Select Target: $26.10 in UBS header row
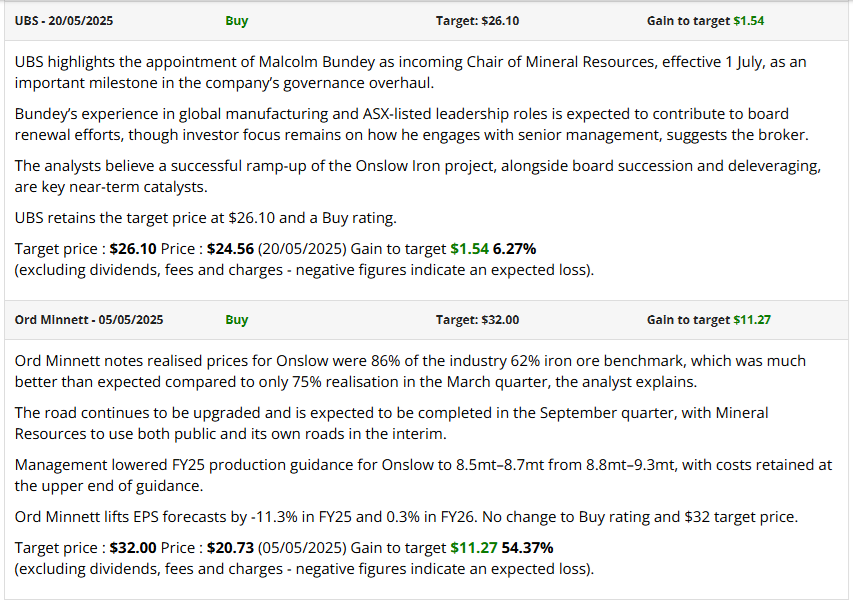Image resolution: width=853 pixels, height=600 pixels. coord(477,20)
